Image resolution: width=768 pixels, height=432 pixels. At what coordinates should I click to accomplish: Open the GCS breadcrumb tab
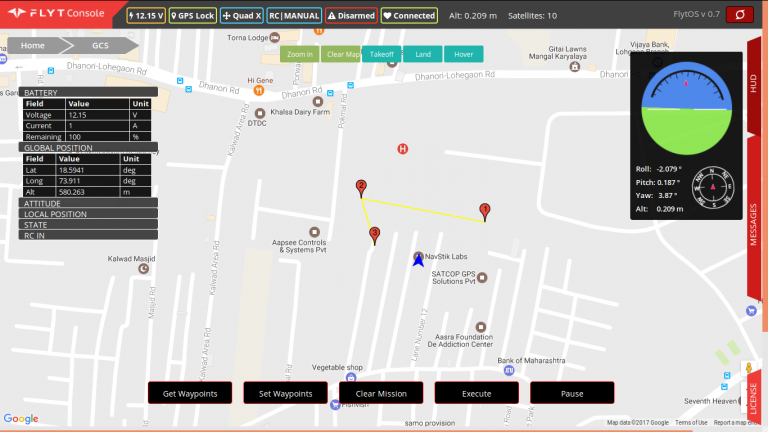tap(100, 46)
